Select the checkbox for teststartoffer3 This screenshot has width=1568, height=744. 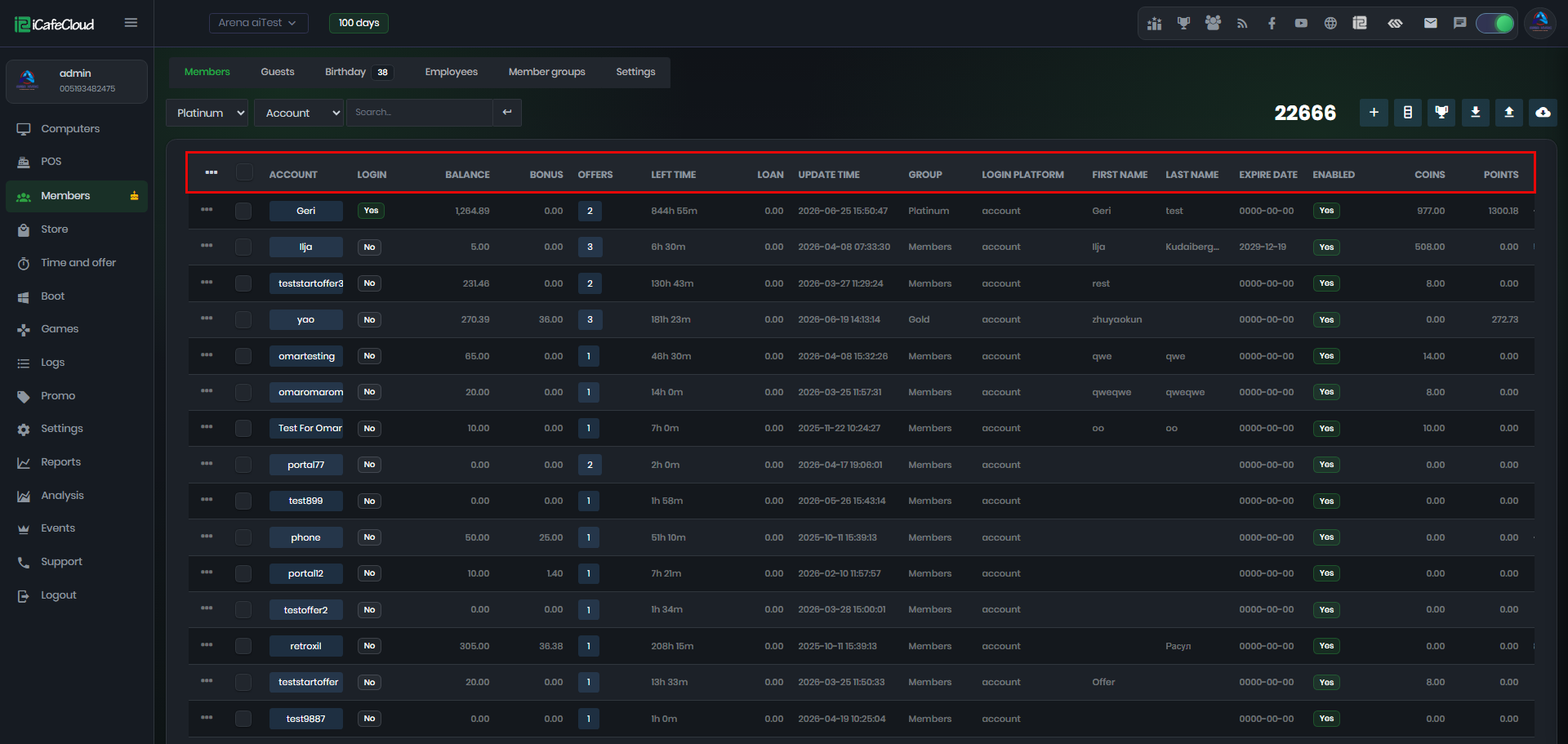tap(243, 283)
